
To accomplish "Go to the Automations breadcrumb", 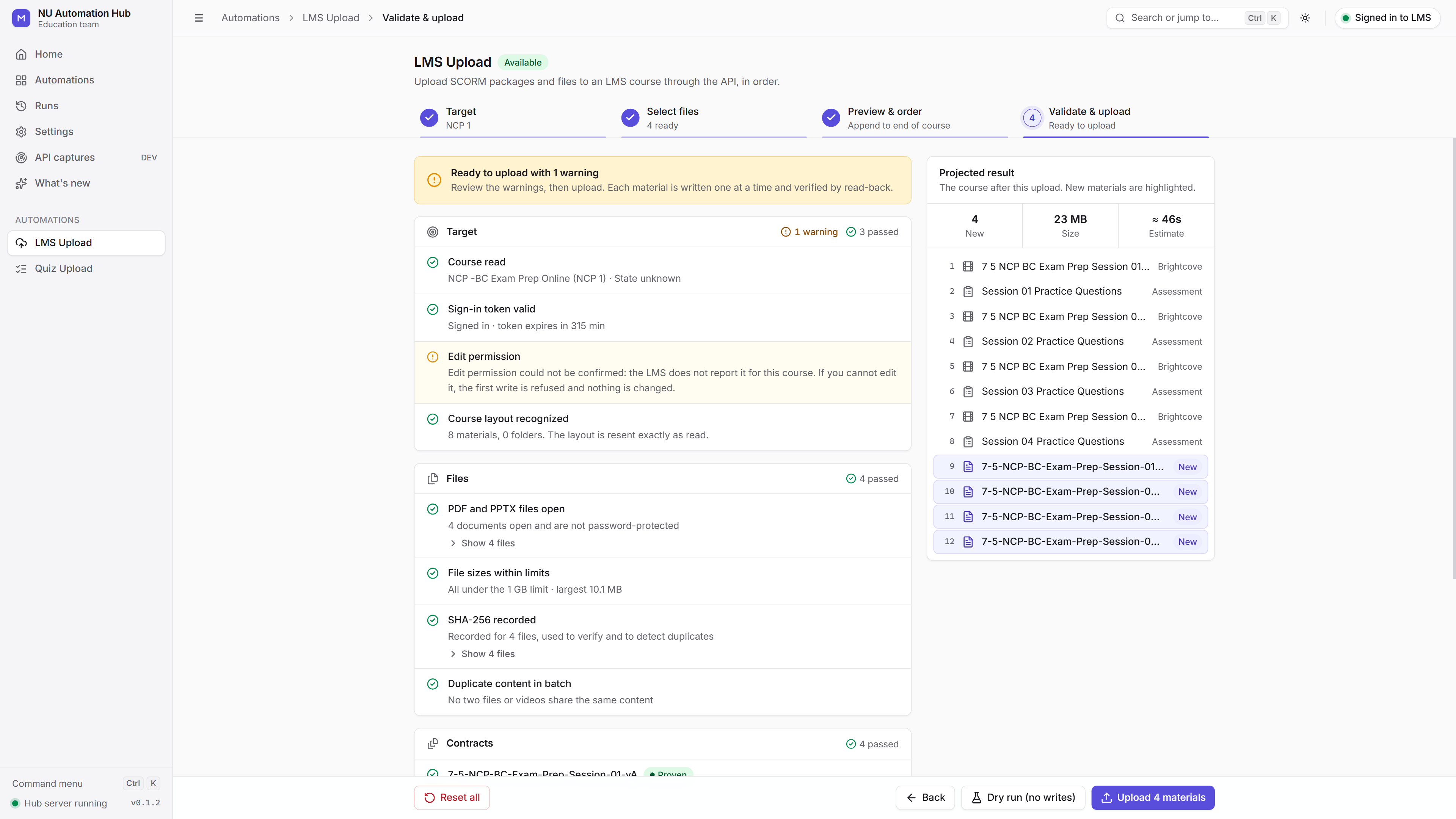I will click(x=250, y=18).
